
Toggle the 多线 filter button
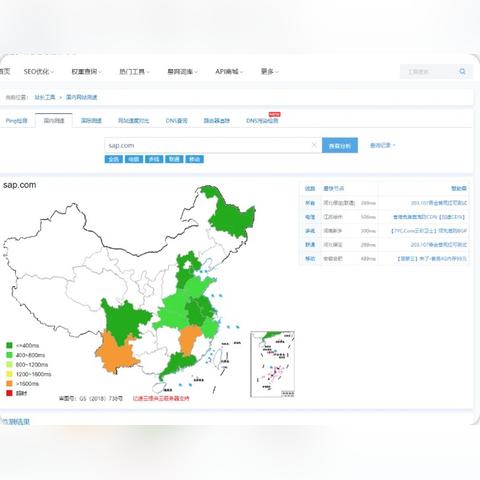click(154, 159)
